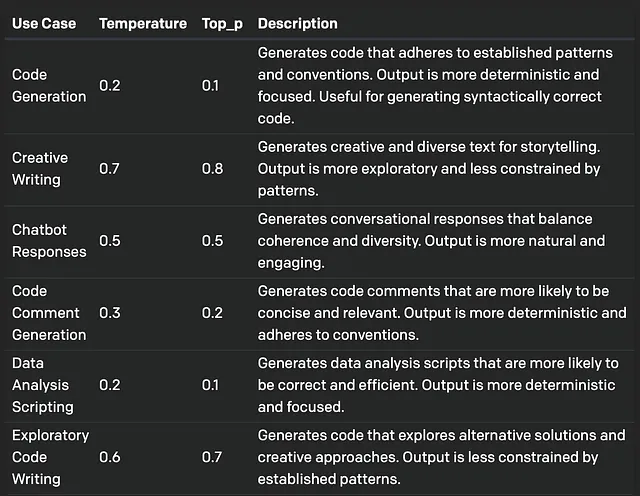Click temperature 0.7 for Creative Writing
This screenshot has height=496, width=640.
pos(109,169)
